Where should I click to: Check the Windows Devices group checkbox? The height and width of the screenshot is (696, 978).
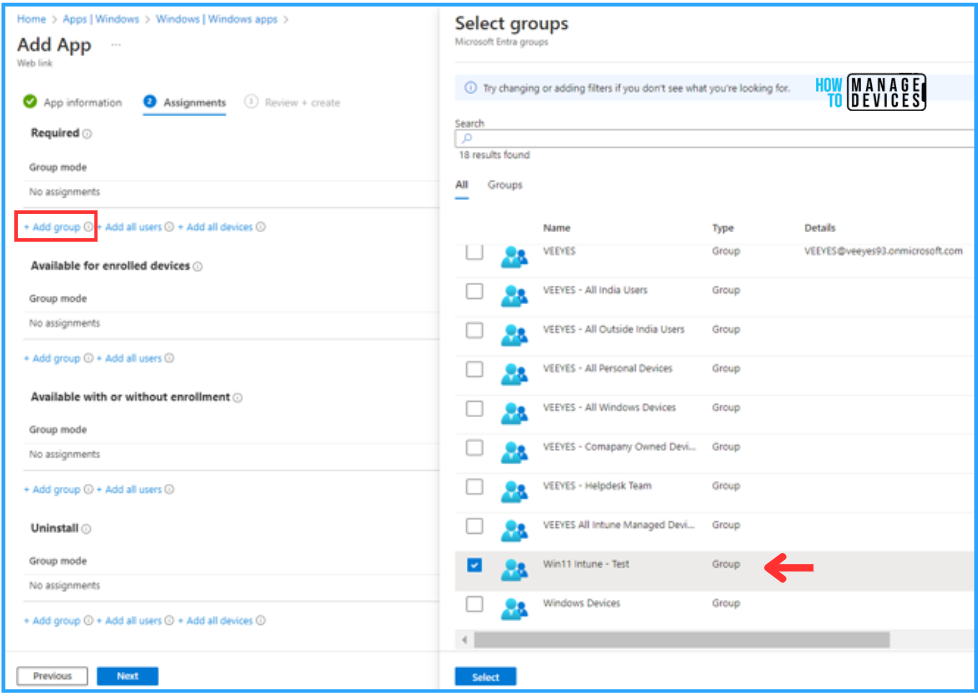click(x=475, y=604)
